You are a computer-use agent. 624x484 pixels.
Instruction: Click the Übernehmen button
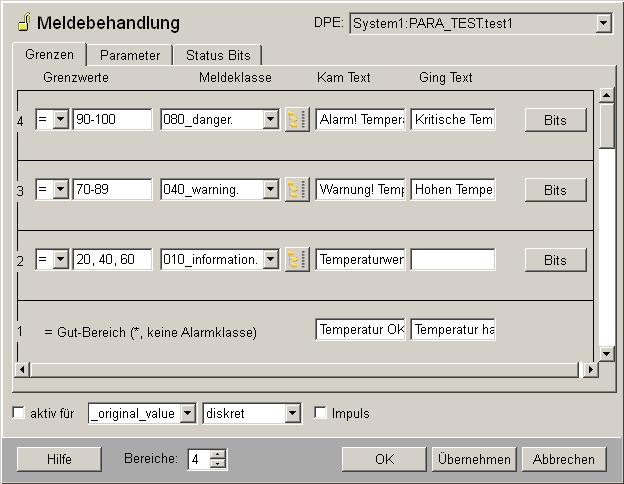pos(474,459)
